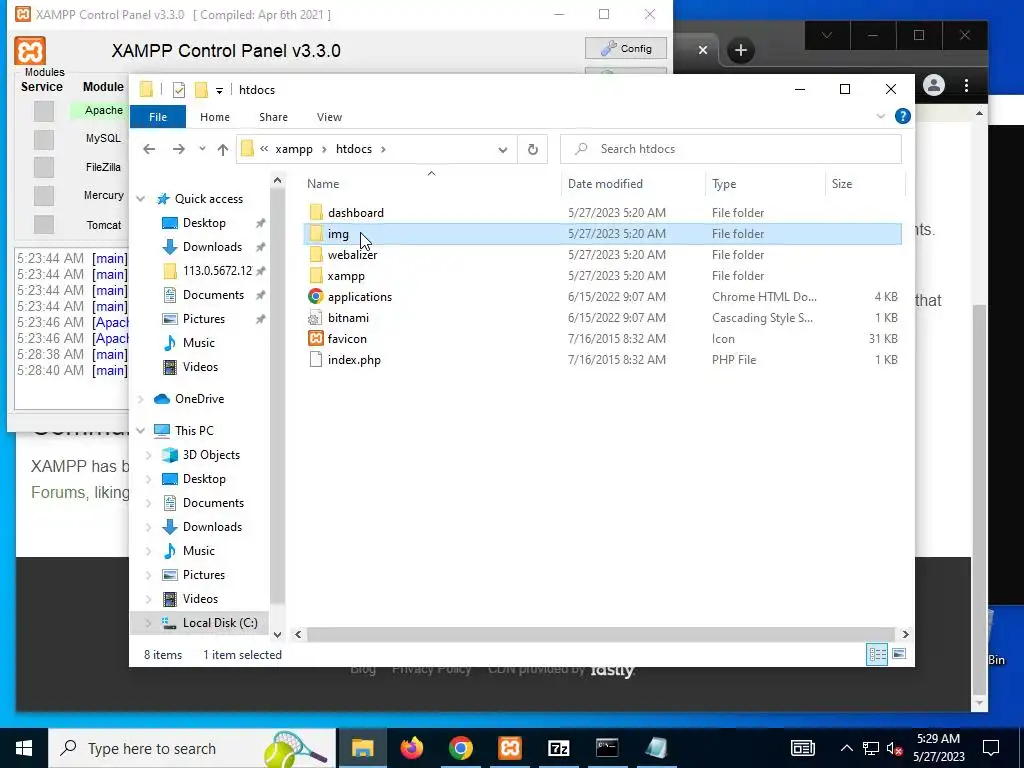The height and width of the screenshot is (768, 1024).
Task: Sort by Date modified column
Action: pyautogui.click(x=605, y=184)
